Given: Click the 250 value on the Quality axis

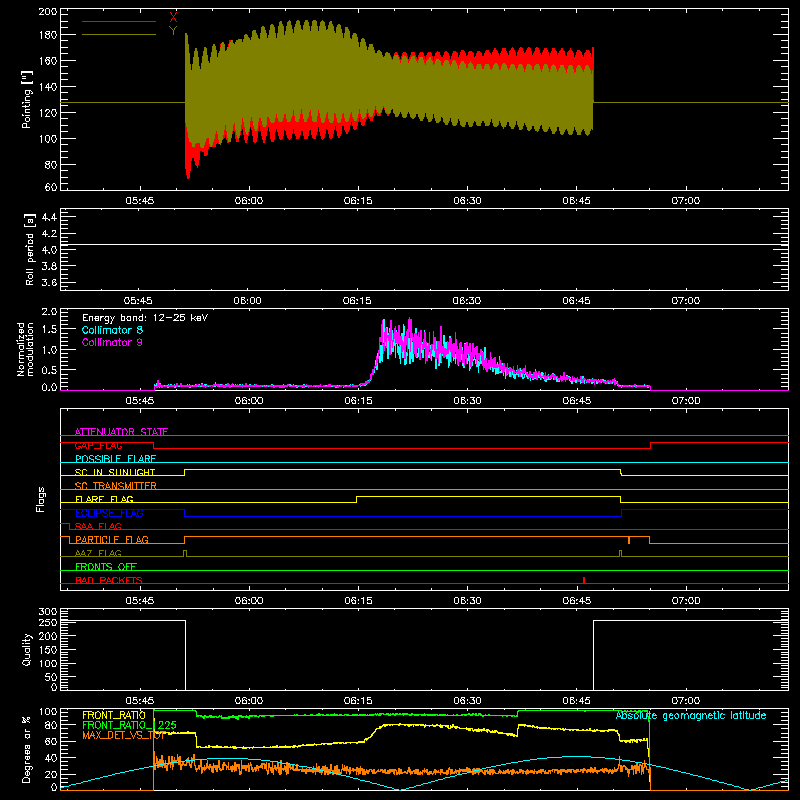Looking at the screenshot, I should 47,622.
